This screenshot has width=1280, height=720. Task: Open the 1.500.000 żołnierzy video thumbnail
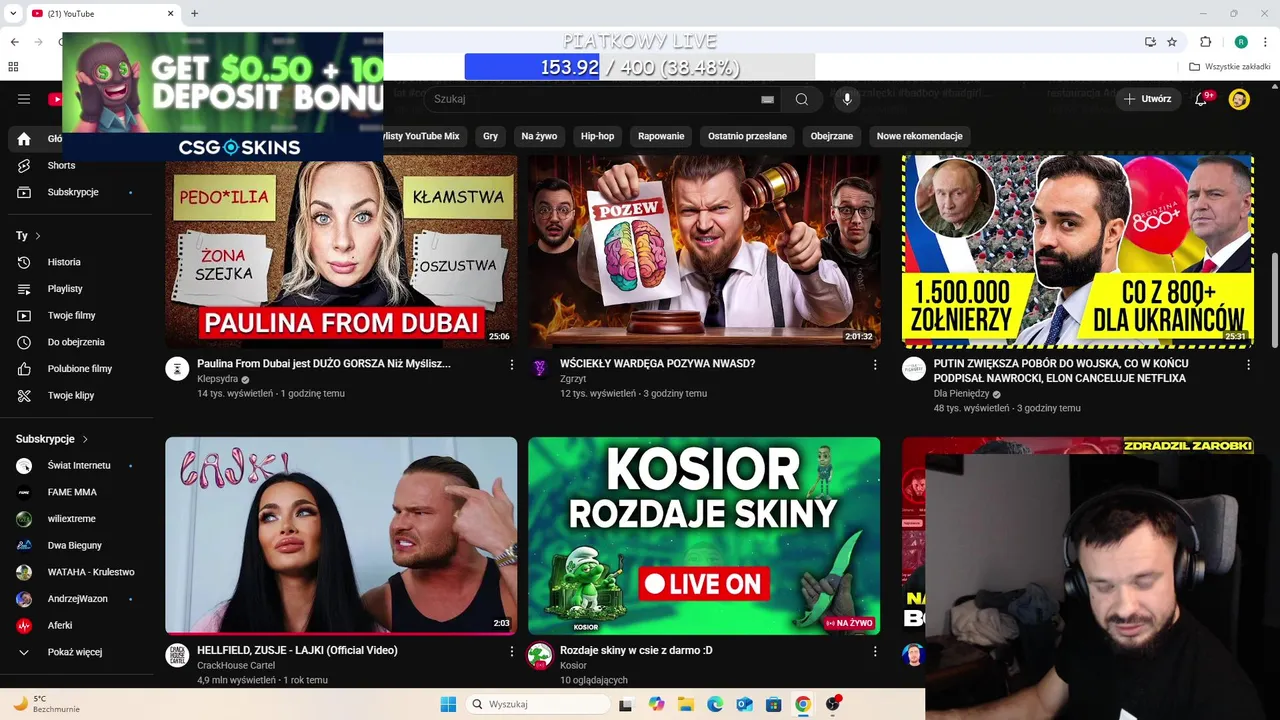(x=1077, y=250)
